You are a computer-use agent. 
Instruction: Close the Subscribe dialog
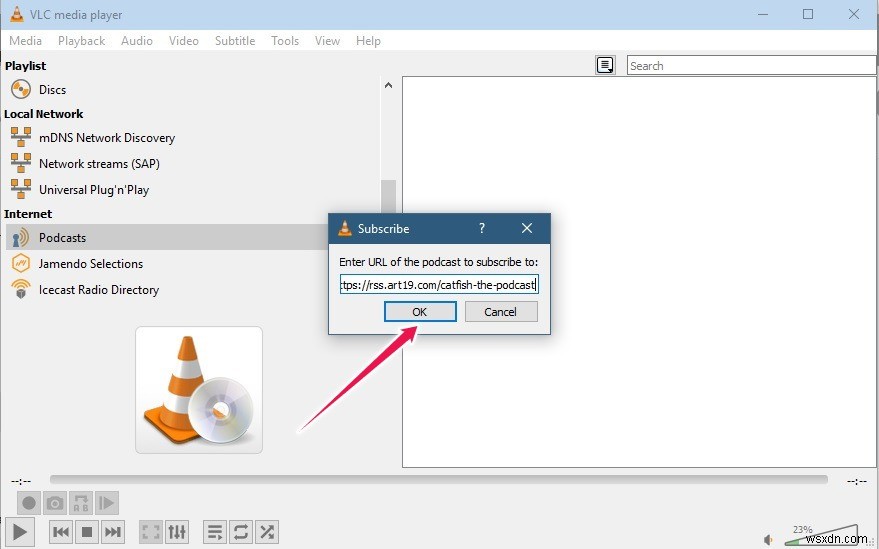point(527,228)
